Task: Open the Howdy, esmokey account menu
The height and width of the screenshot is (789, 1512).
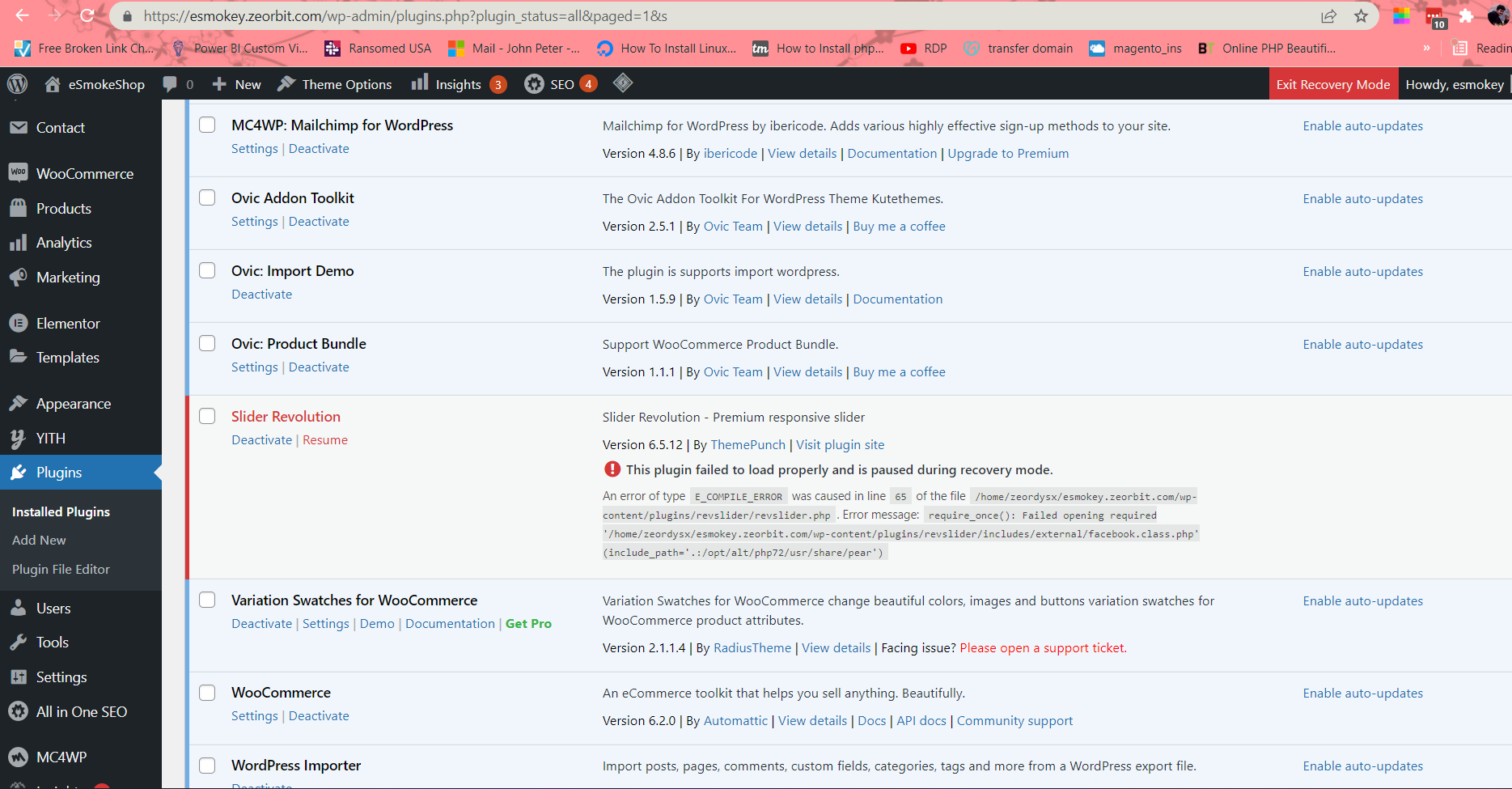Action: (x=1455, y=84)
